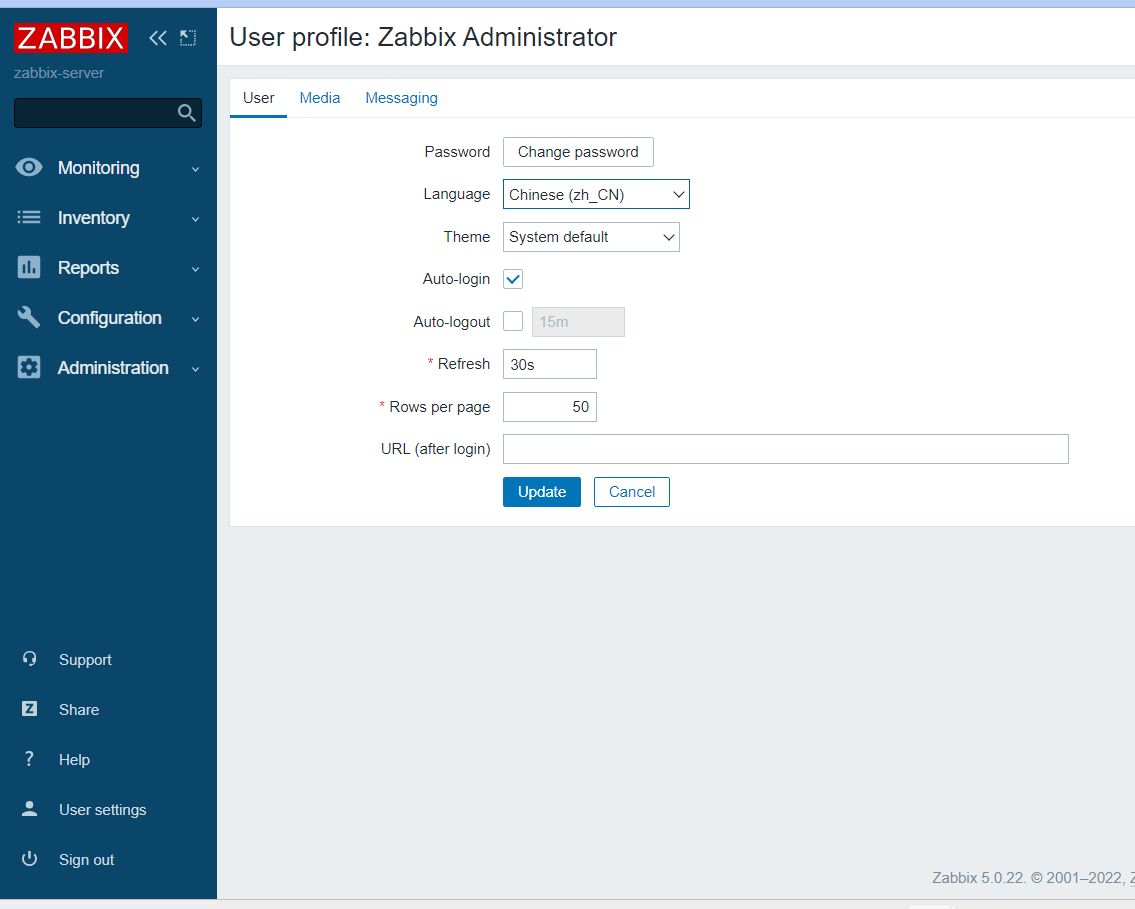This screenshot has height=909, width=1135.
Task: Open the Language dropdown
Action: click(x=596, y=194)
